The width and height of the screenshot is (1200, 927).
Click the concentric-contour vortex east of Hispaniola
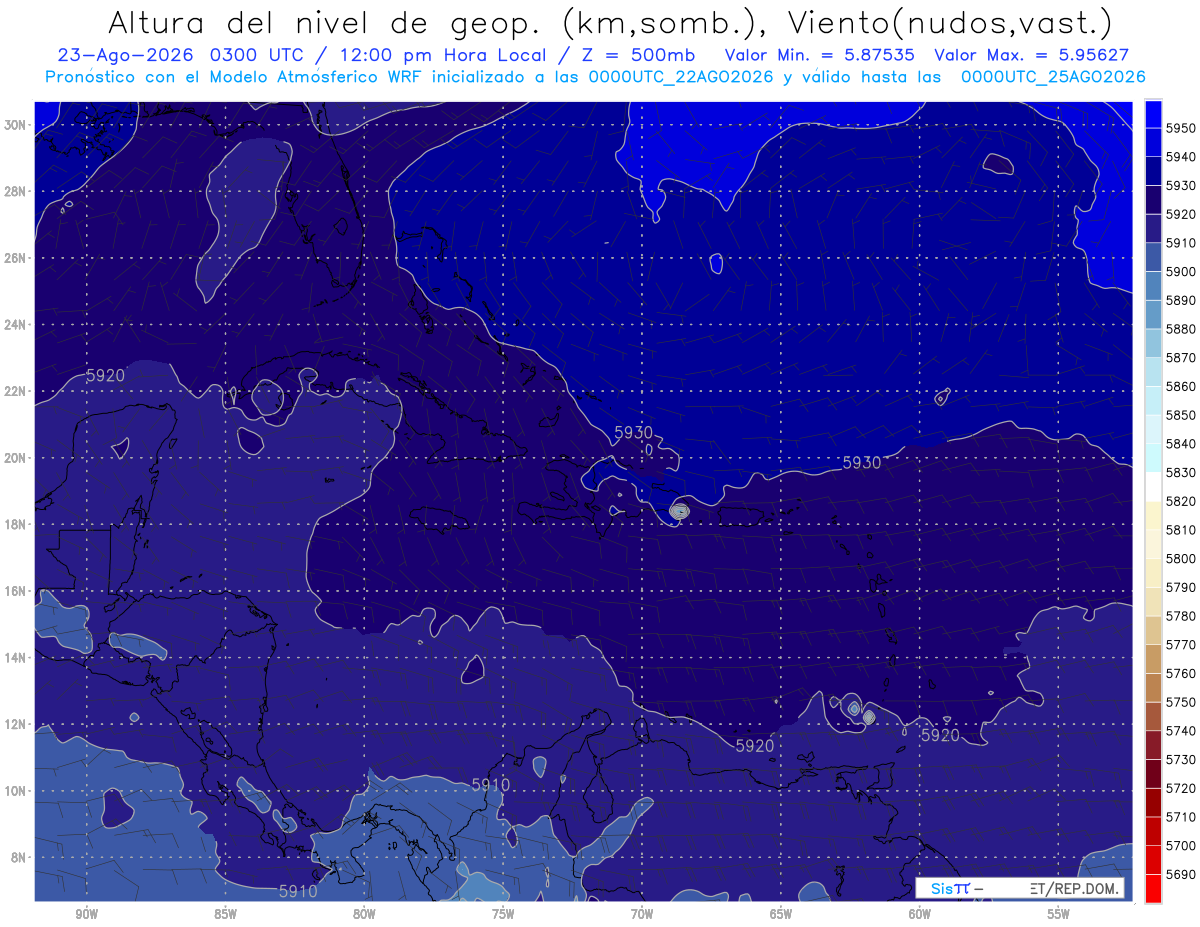680,511
